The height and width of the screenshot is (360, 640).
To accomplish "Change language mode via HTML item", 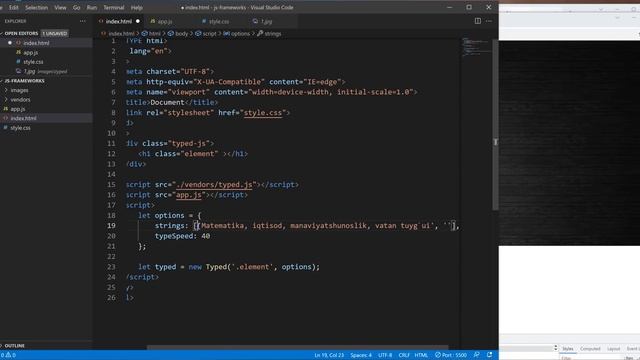I will 421,355.
